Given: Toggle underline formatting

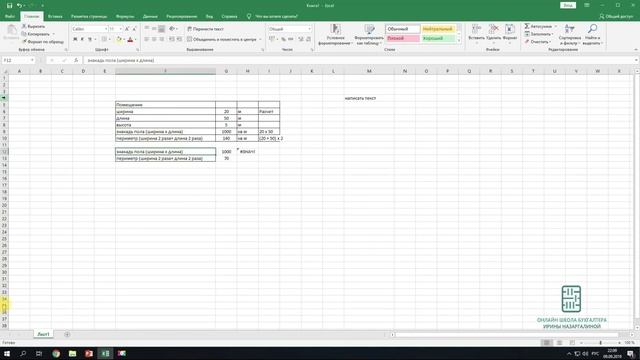Looking at the screenshot, I should point(90,39).
